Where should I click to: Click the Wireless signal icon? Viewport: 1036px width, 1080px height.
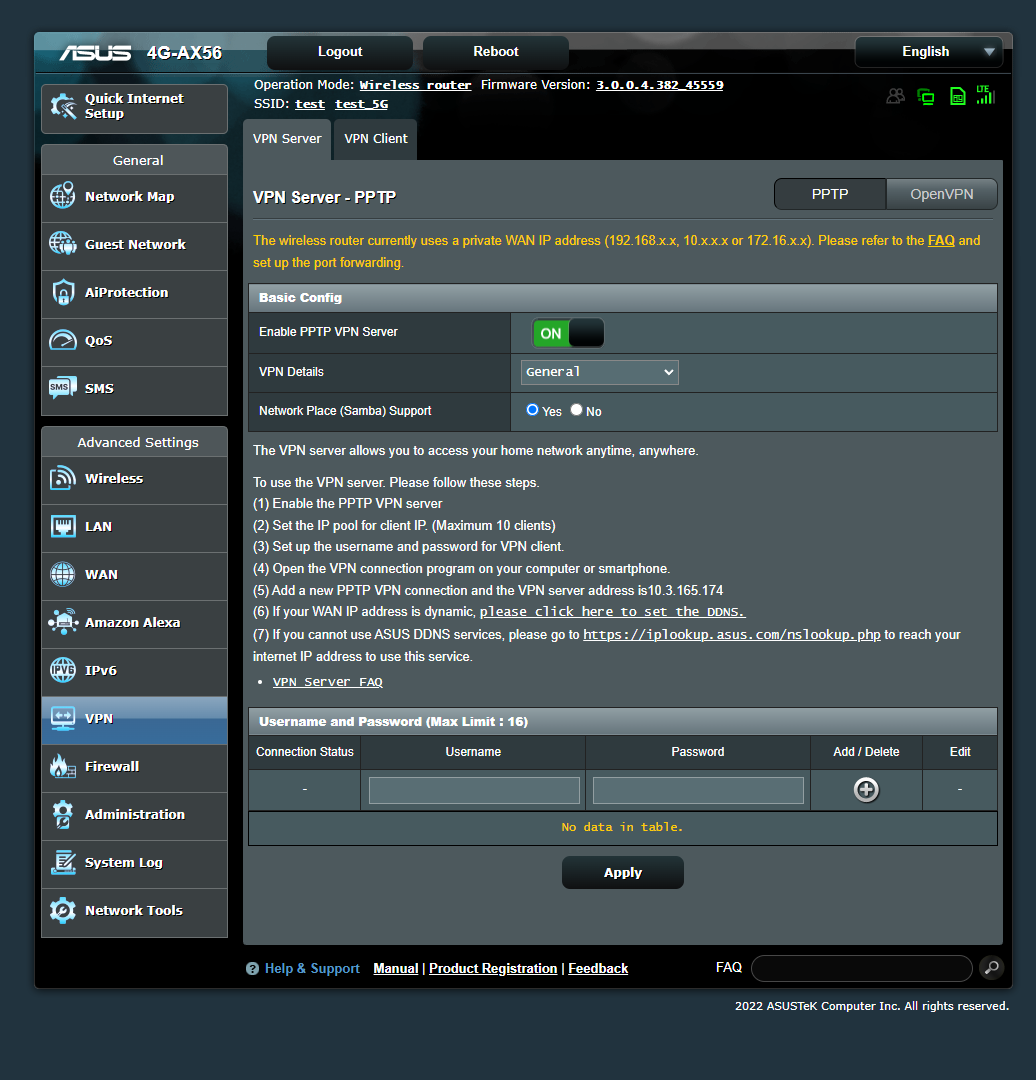point(63,478)
